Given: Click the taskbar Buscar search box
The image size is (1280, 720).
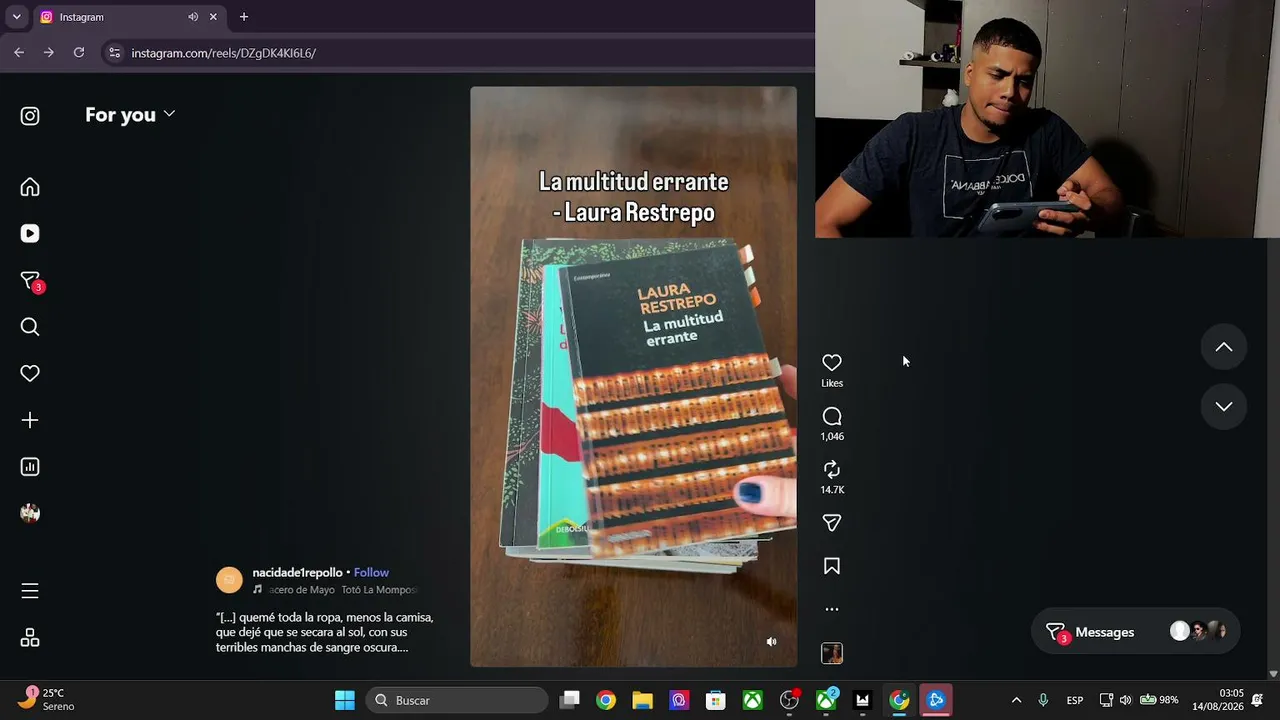Looking at the screenshot, I should [457, 700].
